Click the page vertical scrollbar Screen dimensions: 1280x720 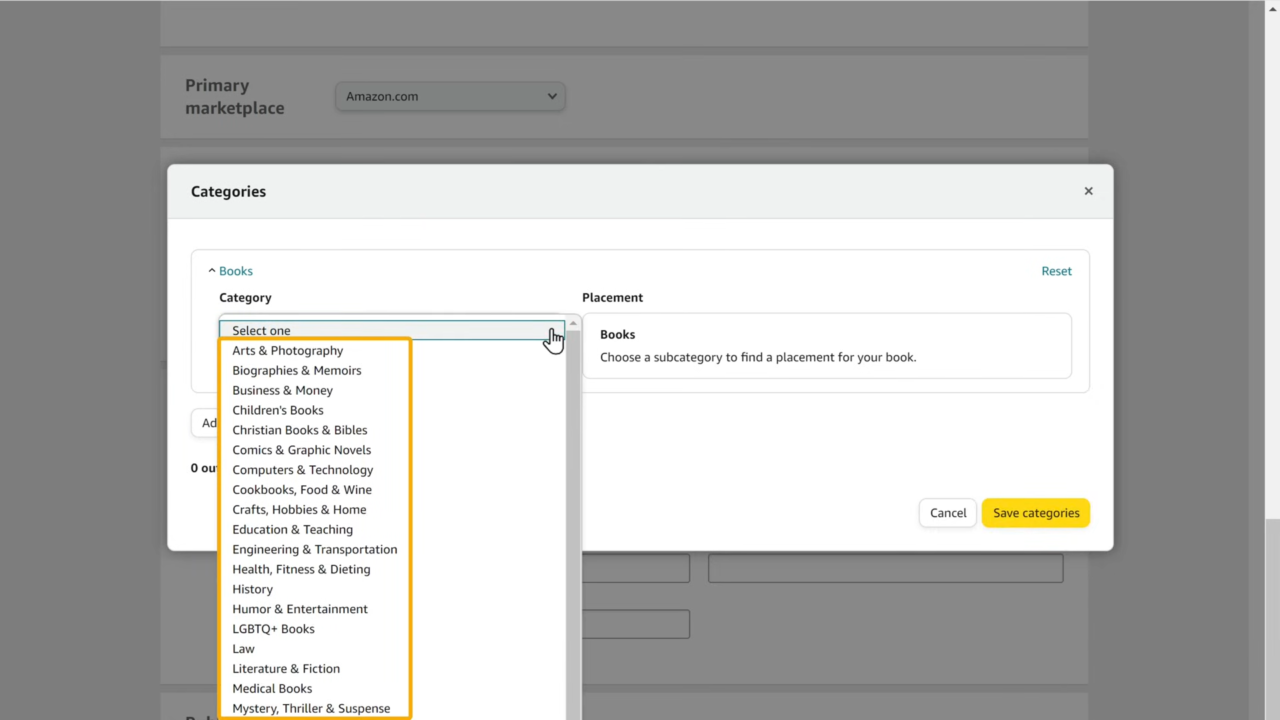pyautogui.click(x=1271, y=360)
